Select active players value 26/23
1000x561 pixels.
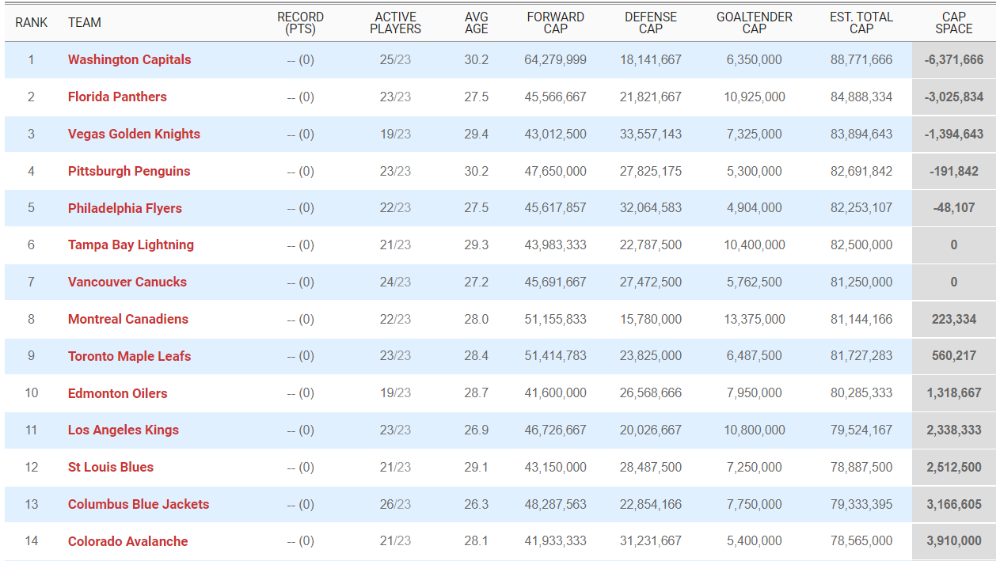point(395,504)
